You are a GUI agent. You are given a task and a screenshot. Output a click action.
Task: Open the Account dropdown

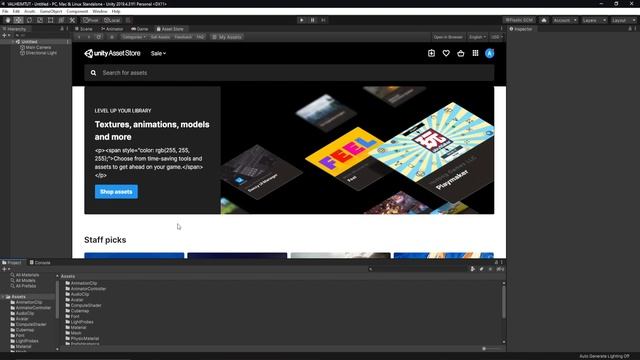click(x=565, y=20)
